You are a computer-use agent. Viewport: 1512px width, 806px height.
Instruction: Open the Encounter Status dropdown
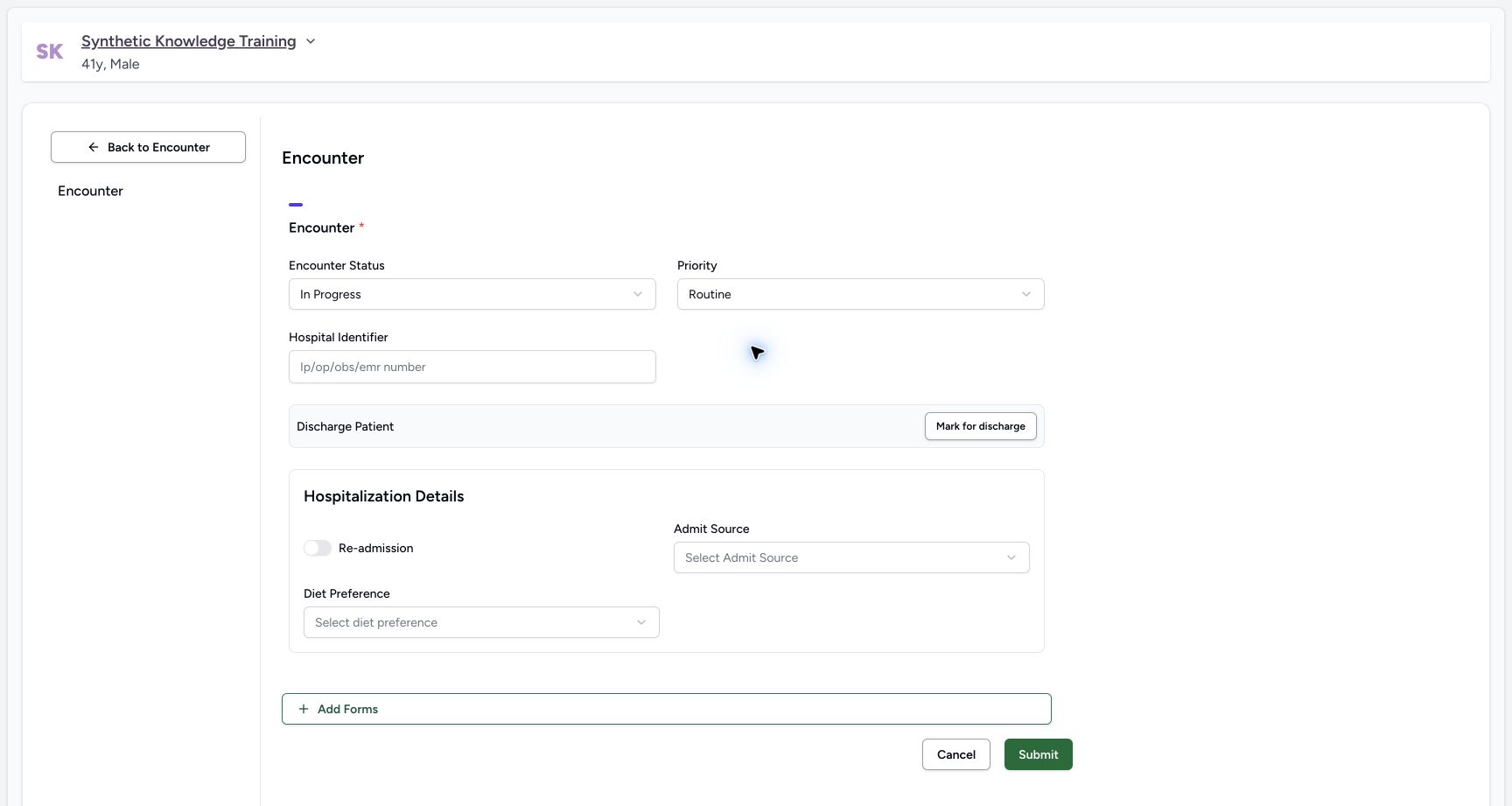pyautogui.click(x=472, y=294)
